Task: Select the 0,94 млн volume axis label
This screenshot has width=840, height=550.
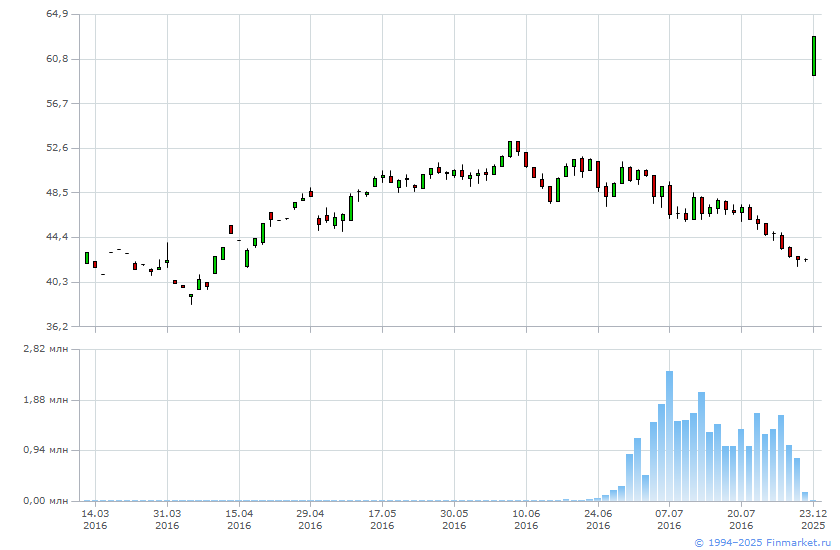Action: (x=48, y=450)
